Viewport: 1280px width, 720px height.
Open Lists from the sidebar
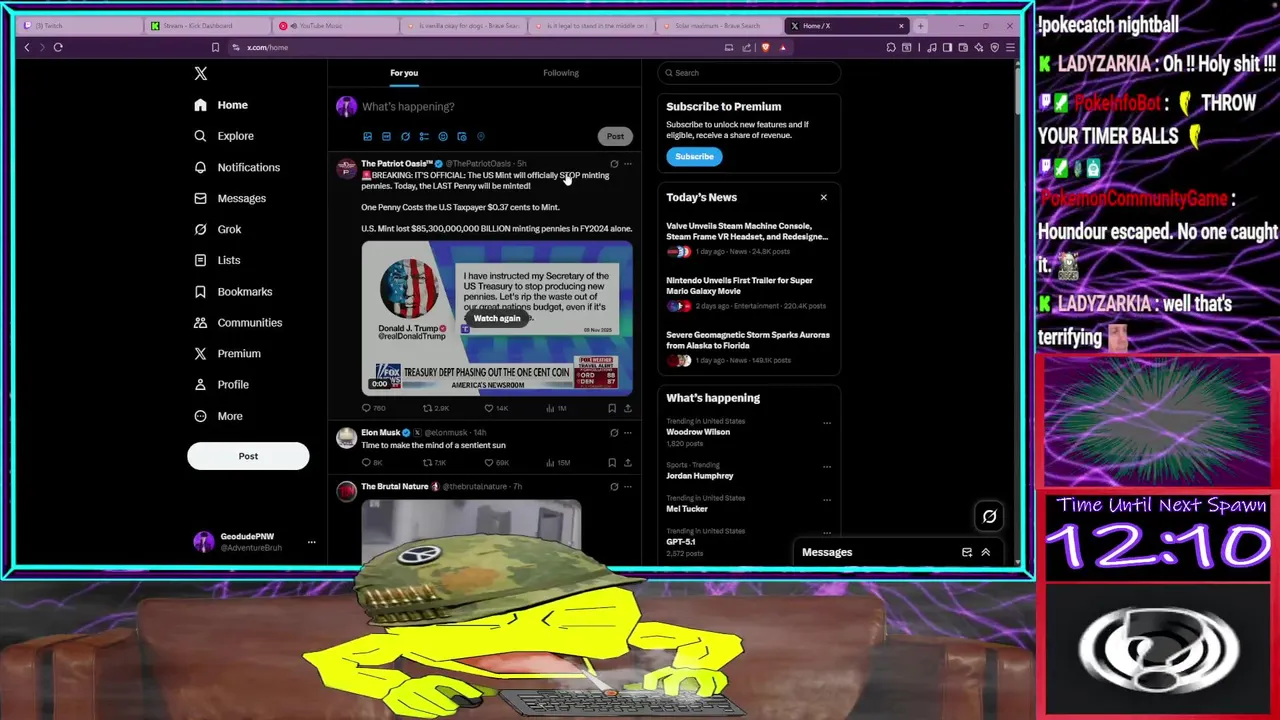(x=217, y=260)
